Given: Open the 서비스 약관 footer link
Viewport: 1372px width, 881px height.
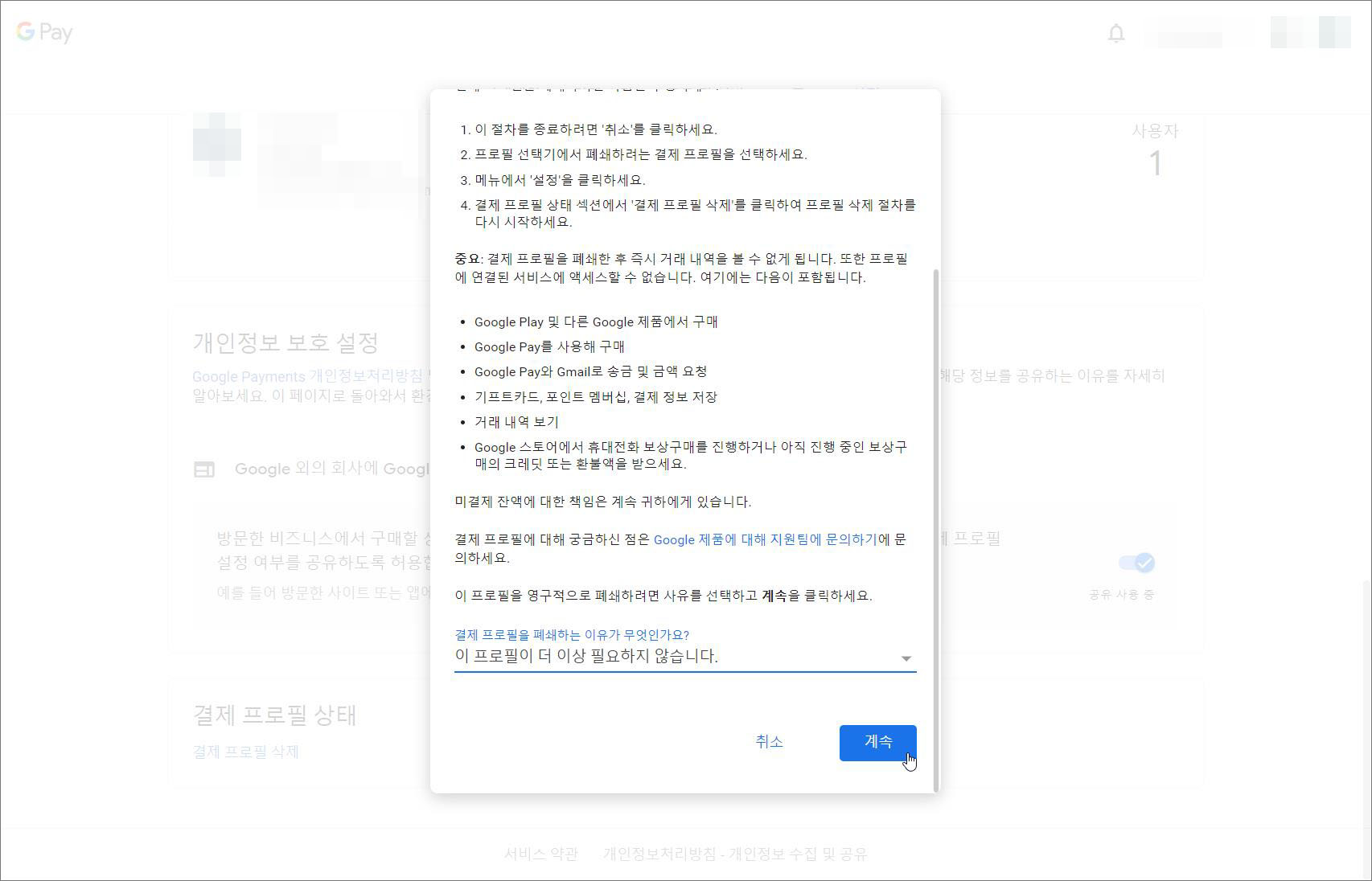Looking at the screenshot, I should (x=541, y=854).
